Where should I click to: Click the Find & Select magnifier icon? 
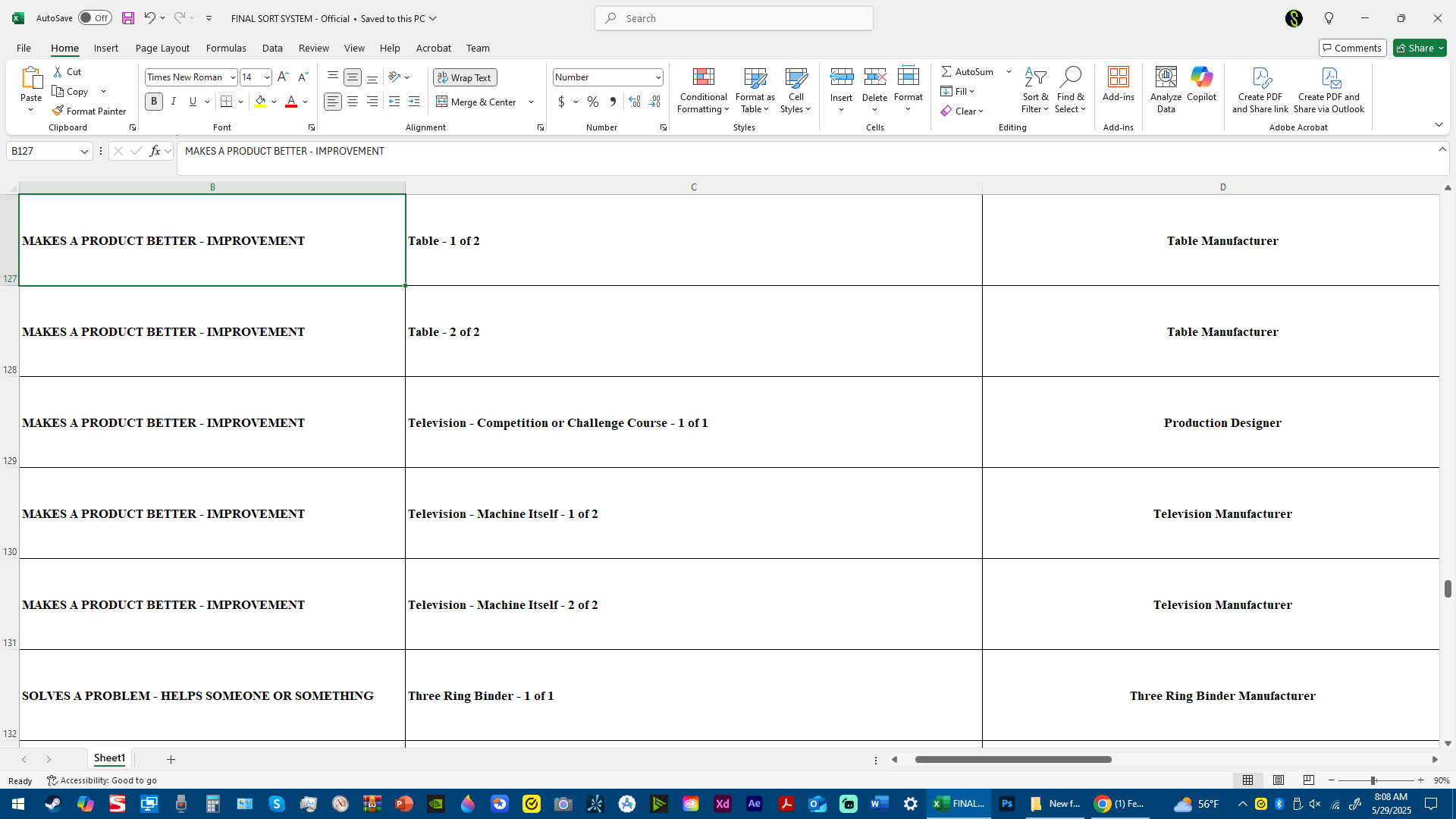[1070, 77]
